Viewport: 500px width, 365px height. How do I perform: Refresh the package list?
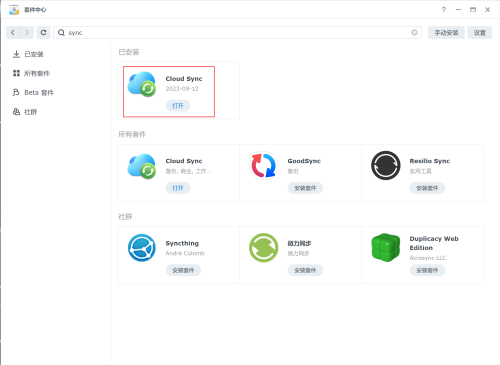43,33
